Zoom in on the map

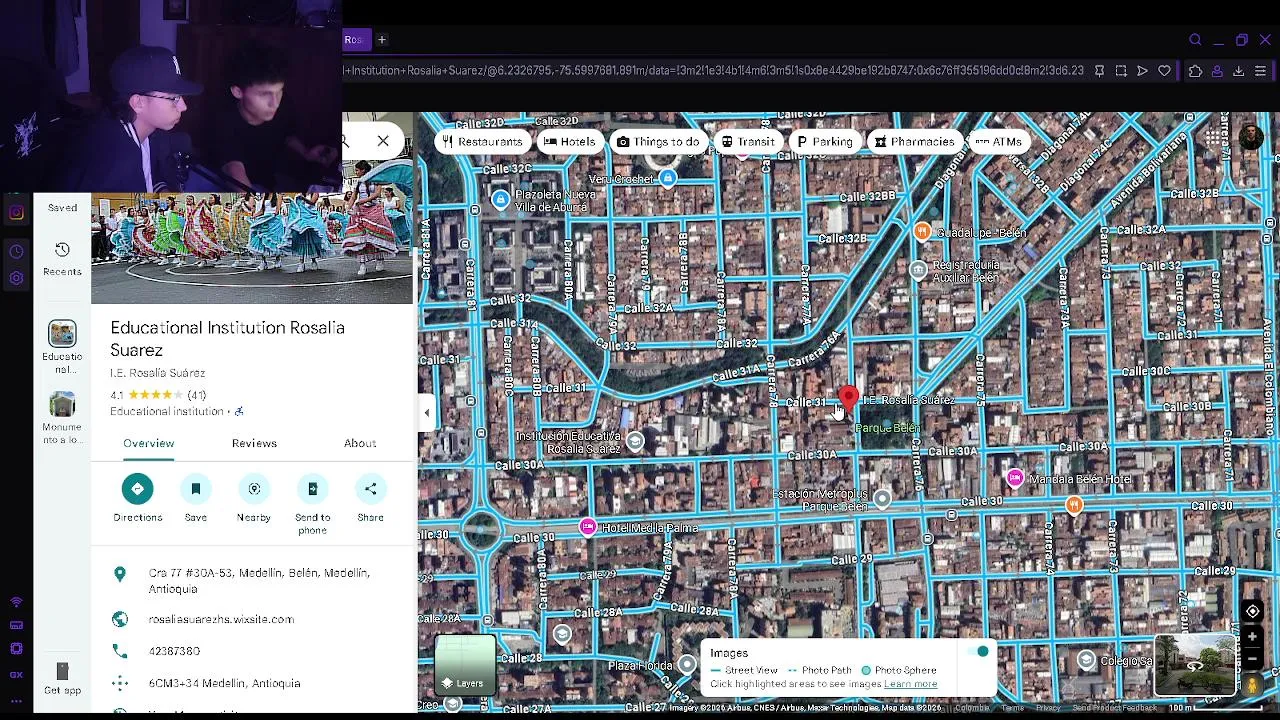tap(1252, 636)
